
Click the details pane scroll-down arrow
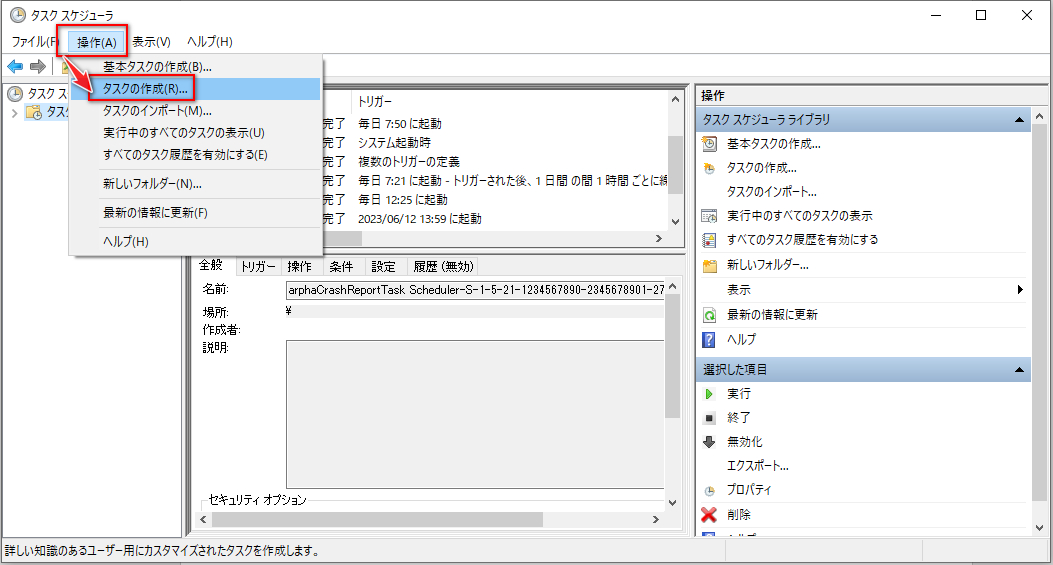pos(672,503)
